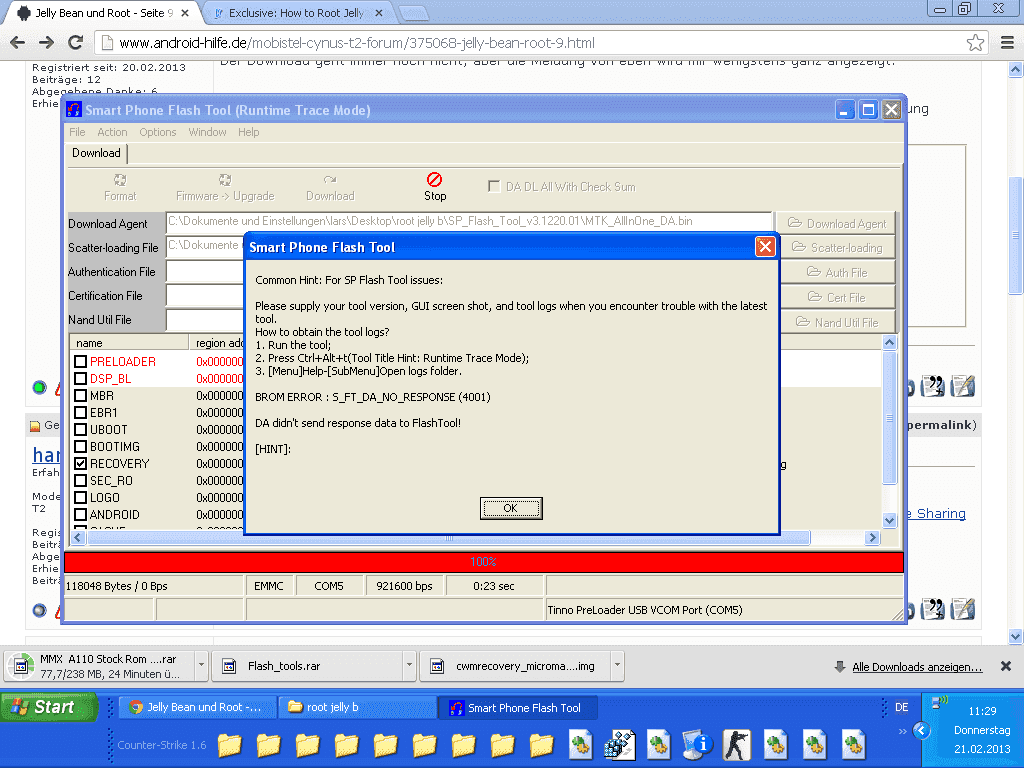Click the partition list scroll-down arrow
Viewport: 1024px width, 768px height.
[889, 520]
